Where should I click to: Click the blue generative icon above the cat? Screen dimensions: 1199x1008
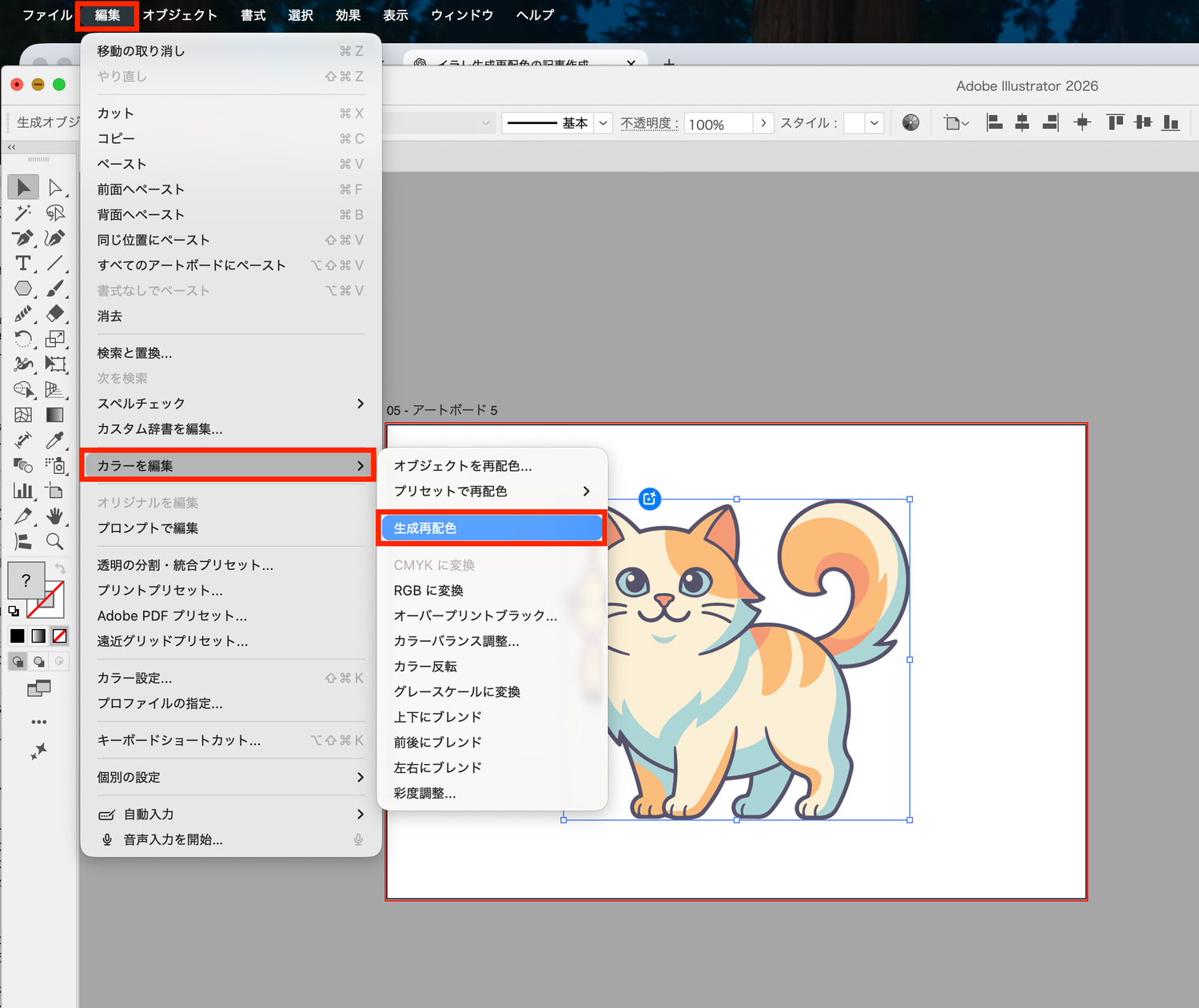coord(650,499)
